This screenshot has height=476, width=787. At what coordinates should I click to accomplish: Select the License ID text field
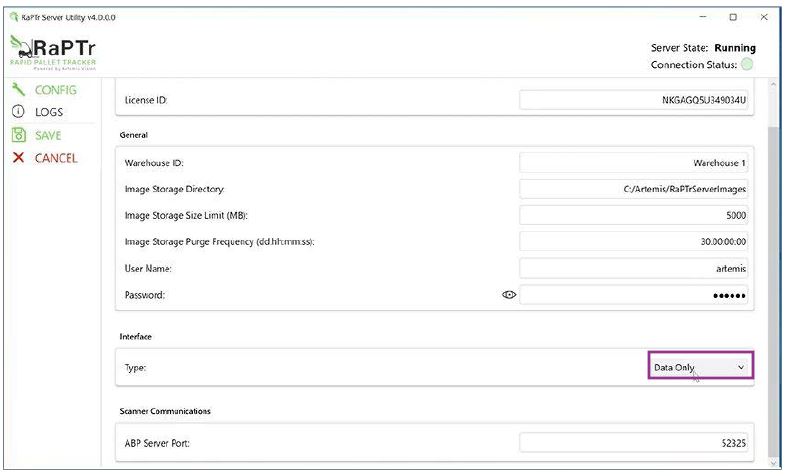click(x=635, y=101)
